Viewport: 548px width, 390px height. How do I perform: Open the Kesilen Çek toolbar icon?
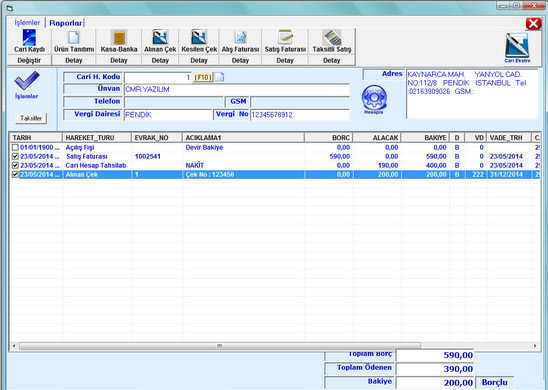point(199,37)
